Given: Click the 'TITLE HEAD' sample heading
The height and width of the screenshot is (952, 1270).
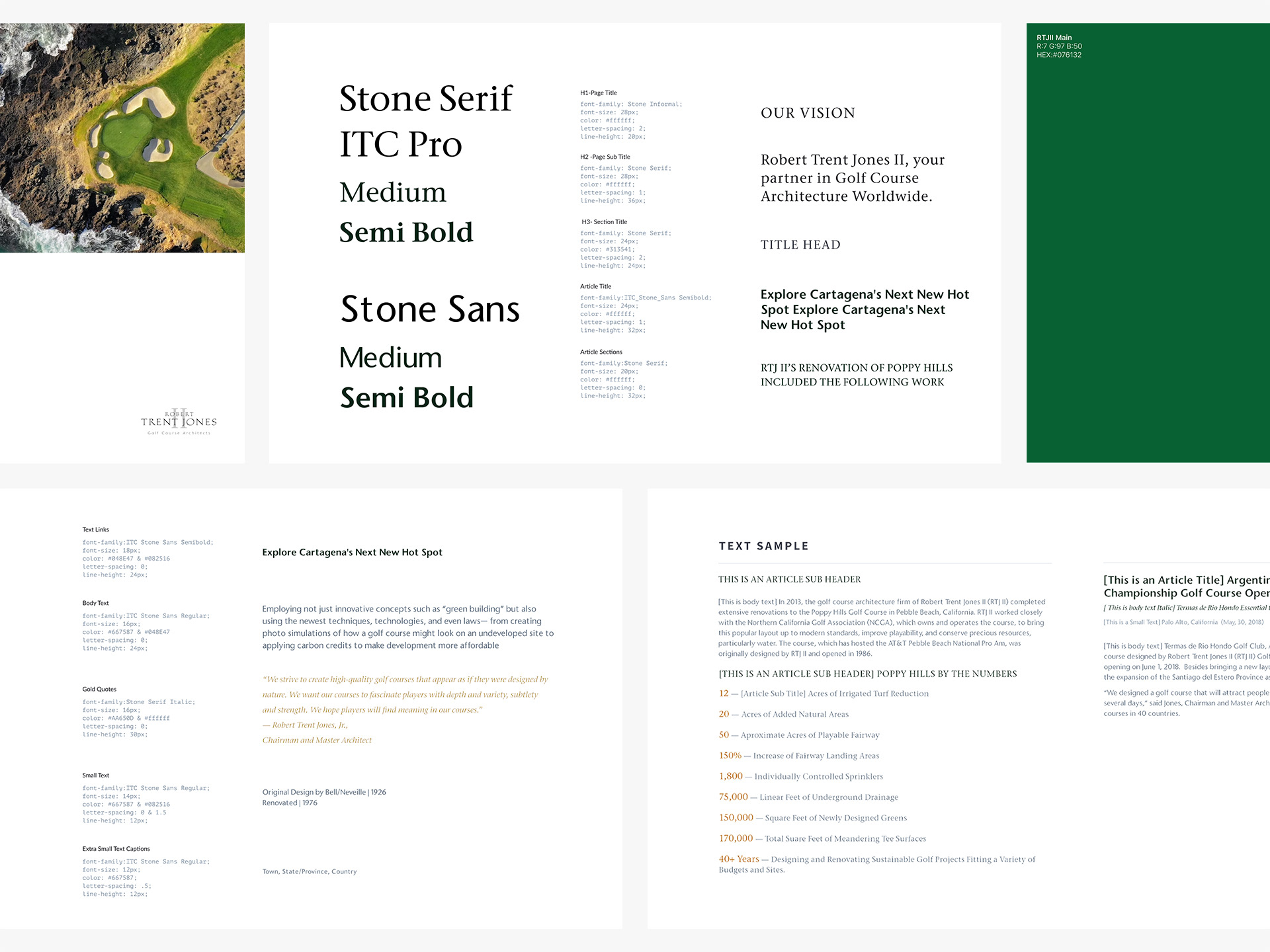Looking at the screenshot, I should [x=800, y=245].
